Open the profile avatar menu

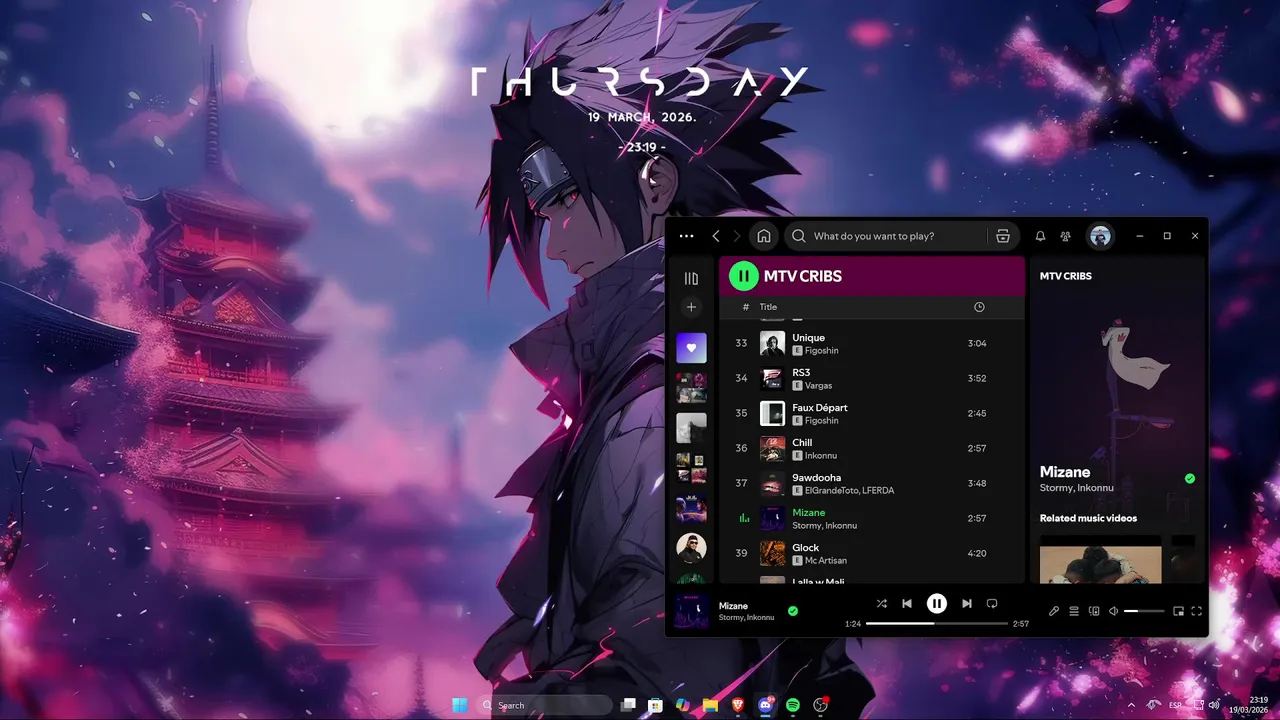coord(1101,236)
